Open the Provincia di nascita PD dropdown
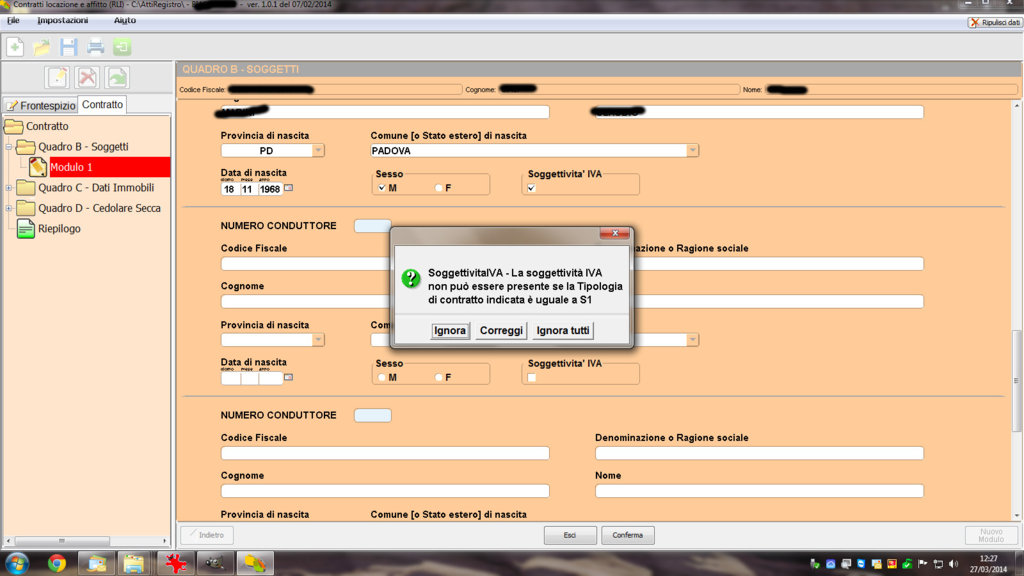The height and width of the screenshot is (576, 1024). point(318,150)
